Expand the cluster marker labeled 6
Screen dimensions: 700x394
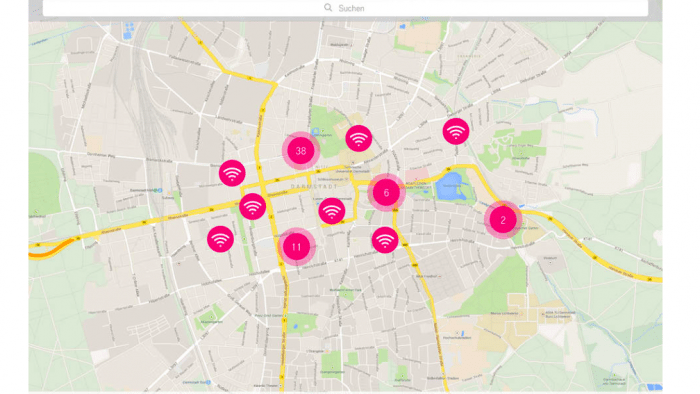[x=387, y=193]
